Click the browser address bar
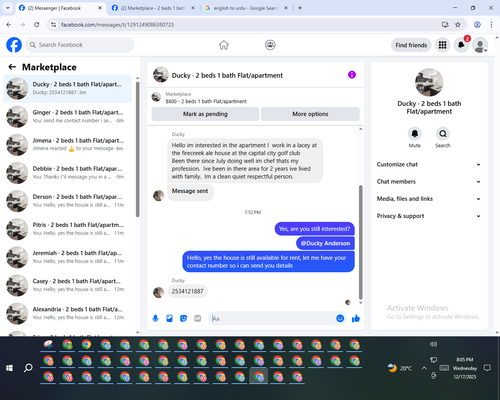 click(248, 25)
